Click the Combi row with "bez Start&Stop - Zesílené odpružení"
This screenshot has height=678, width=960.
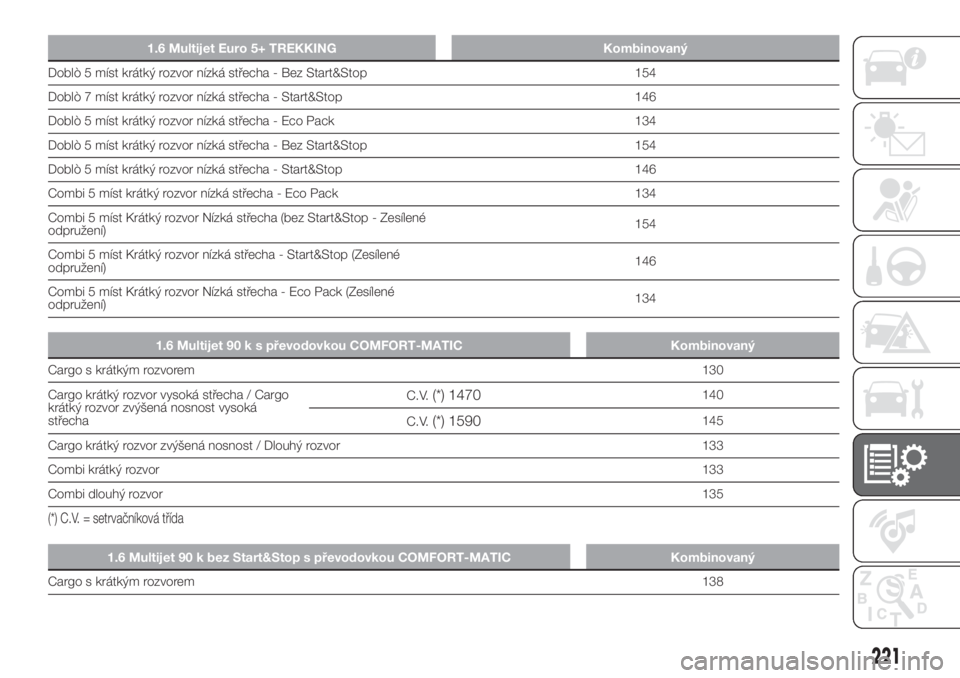[x=443, y=224]
